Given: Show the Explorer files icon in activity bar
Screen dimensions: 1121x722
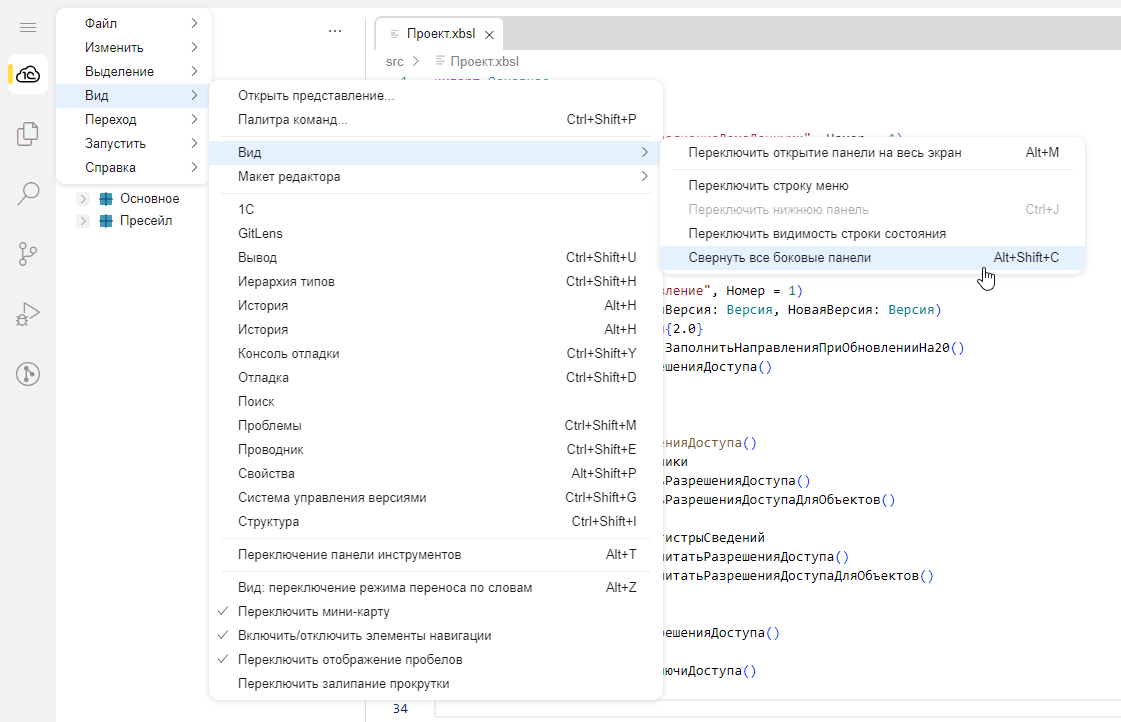Looking at the screenshot, I should point(28,134).
